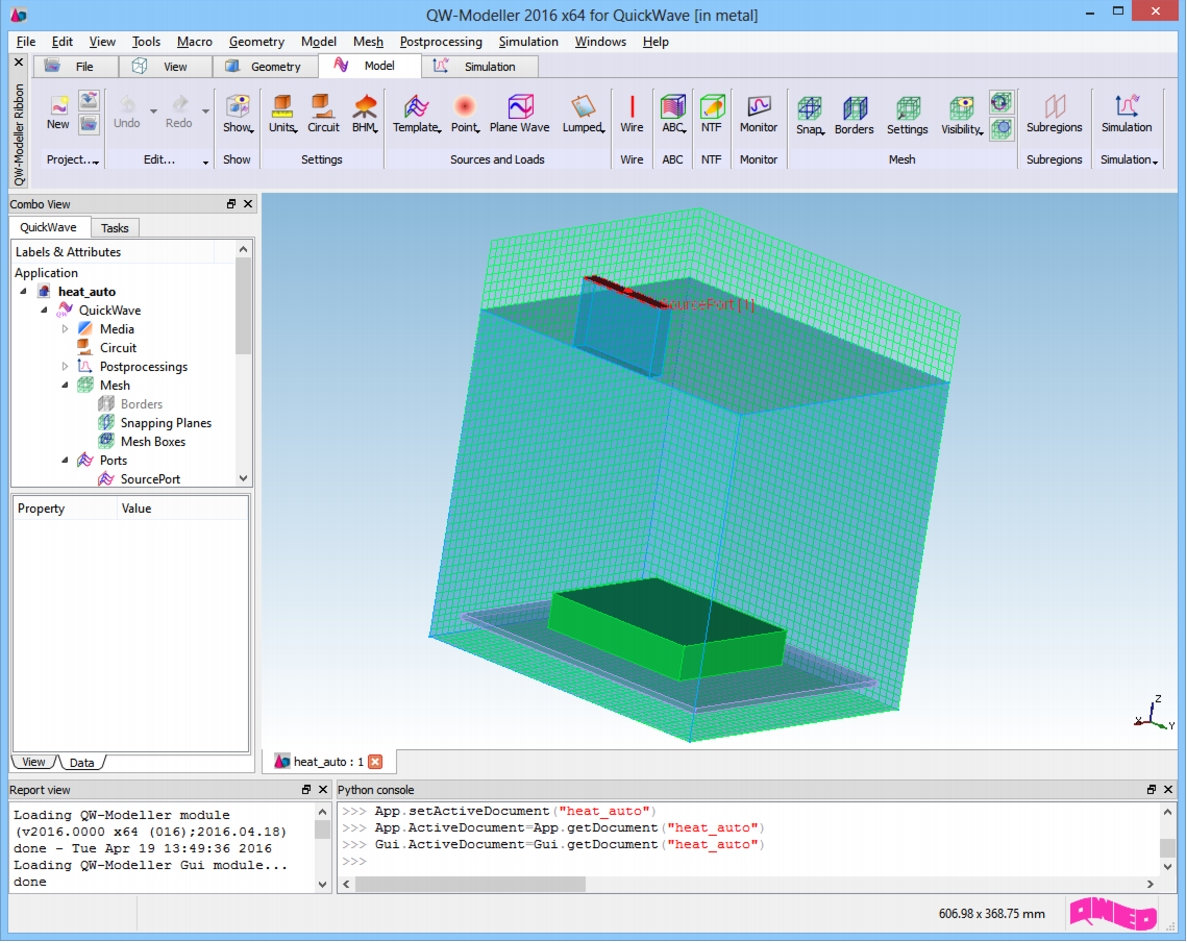Expand the Simulation... group dropdown

[x=1129, y=160]
